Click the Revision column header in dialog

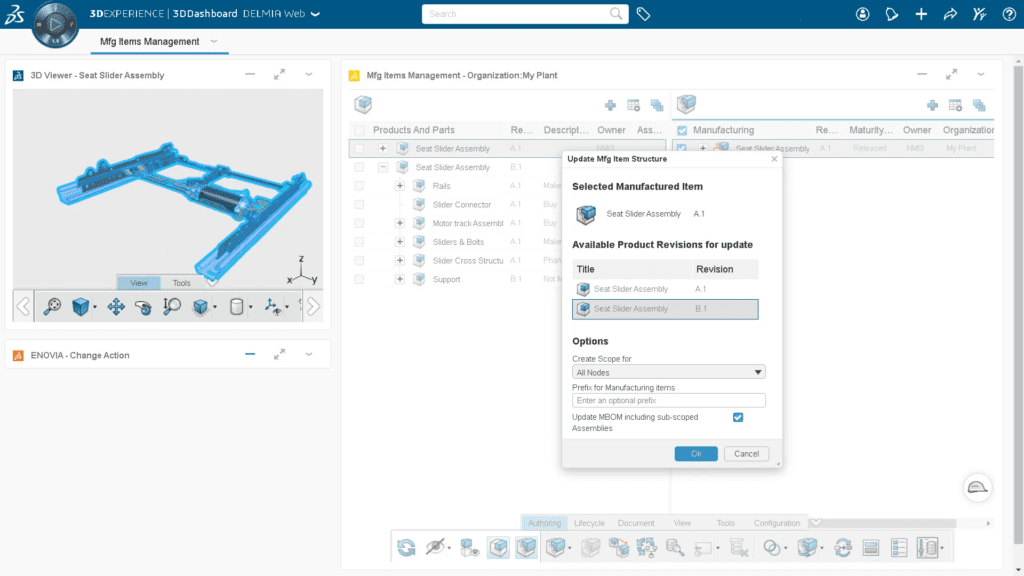[x=725, y=269]
